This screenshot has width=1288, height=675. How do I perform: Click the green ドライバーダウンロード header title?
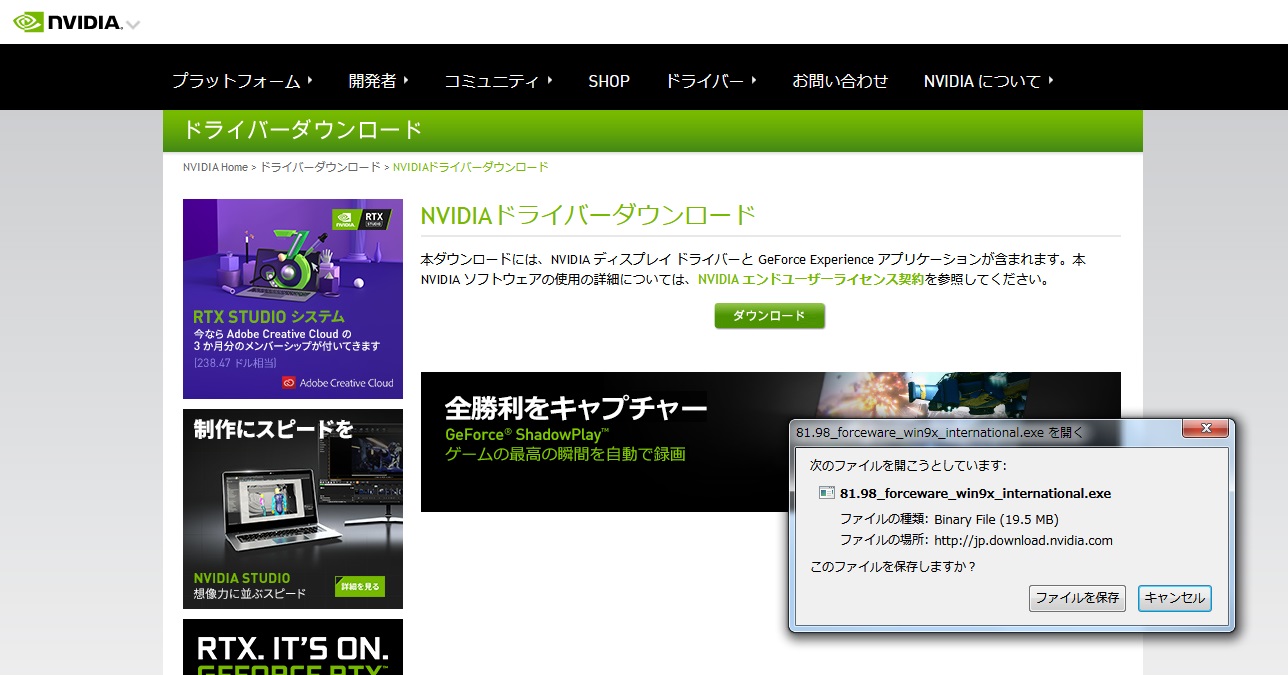303,130
